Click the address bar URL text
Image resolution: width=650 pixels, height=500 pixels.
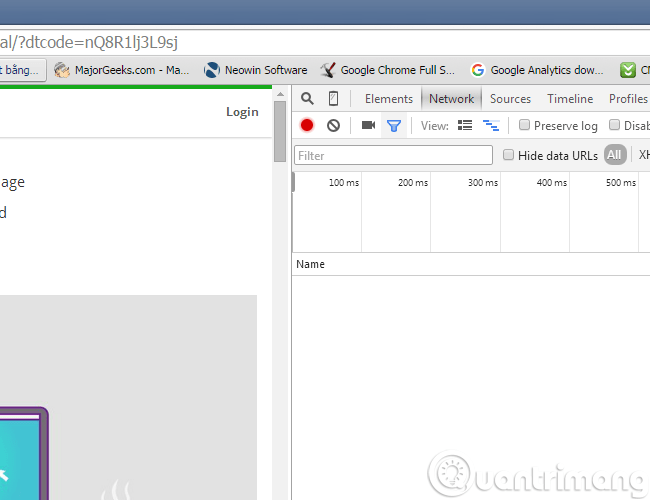click(89, 42)
